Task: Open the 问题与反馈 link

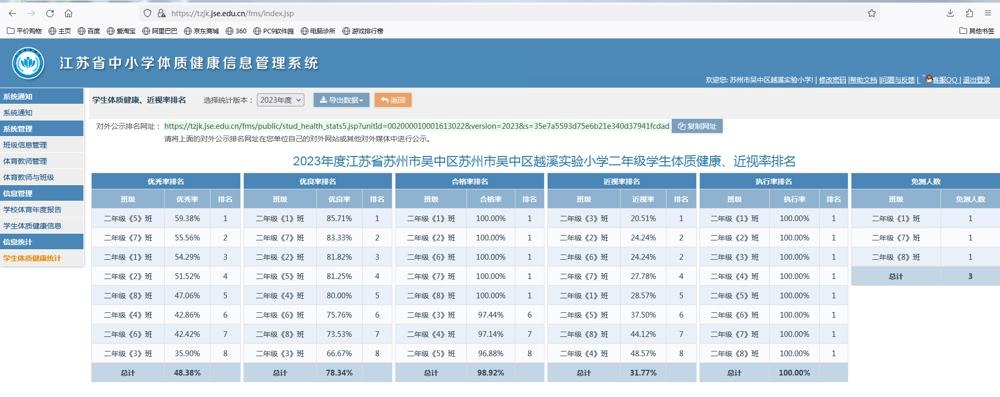Action: [897, 80]
